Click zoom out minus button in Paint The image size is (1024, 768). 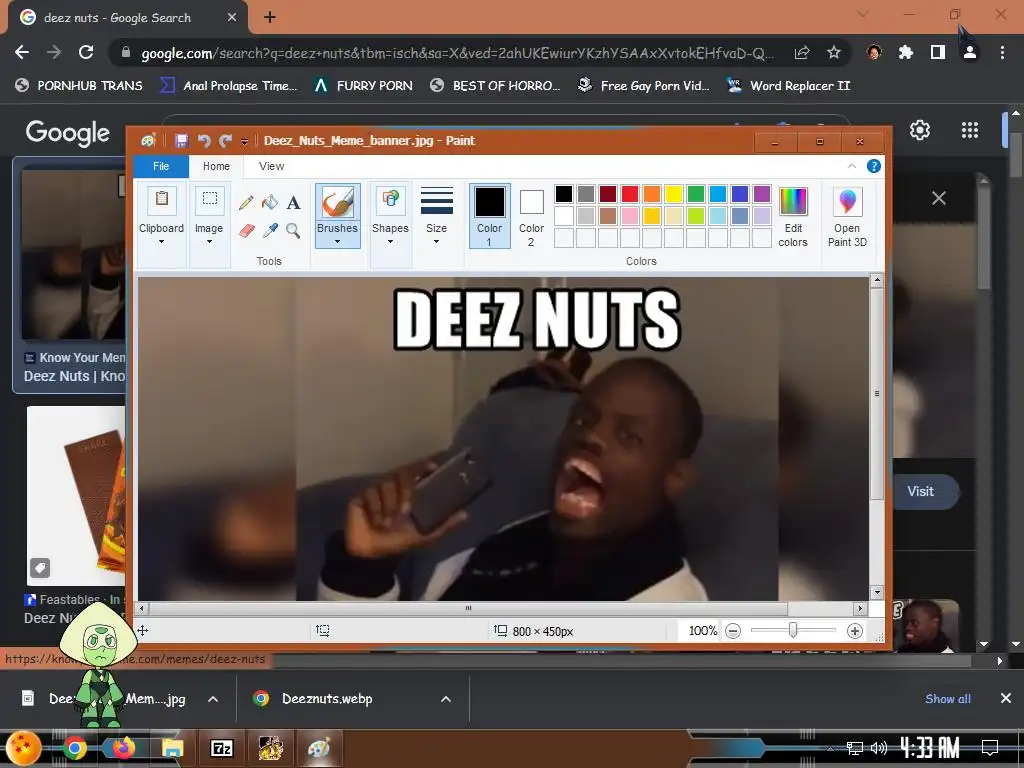(x=733, y=631)
